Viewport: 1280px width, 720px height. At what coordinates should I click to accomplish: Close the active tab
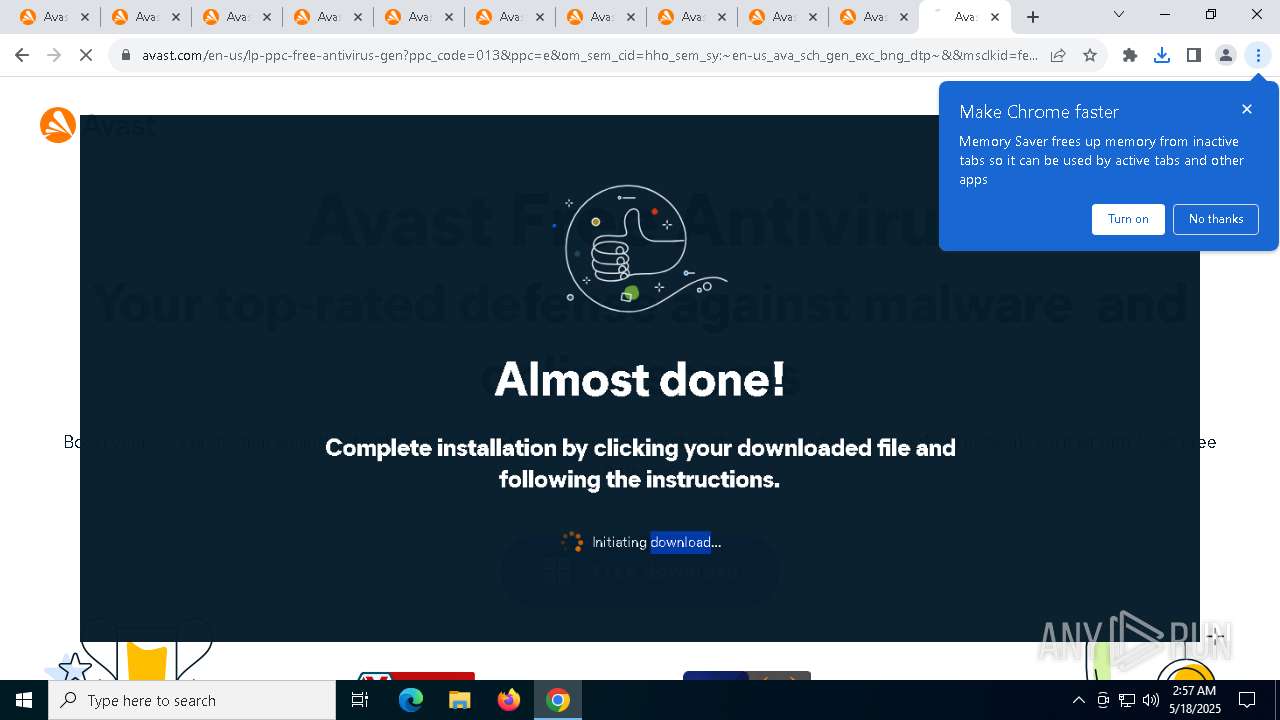[x=995, y=17]
